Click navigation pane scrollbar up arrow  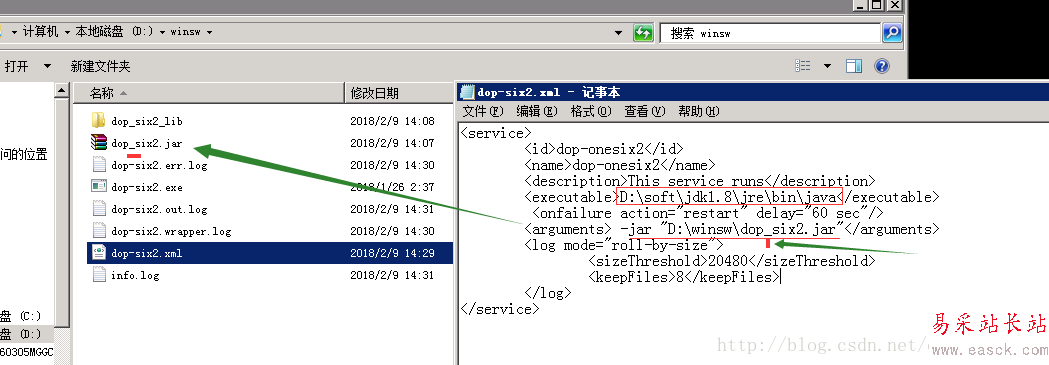click(x=62, y=91)
